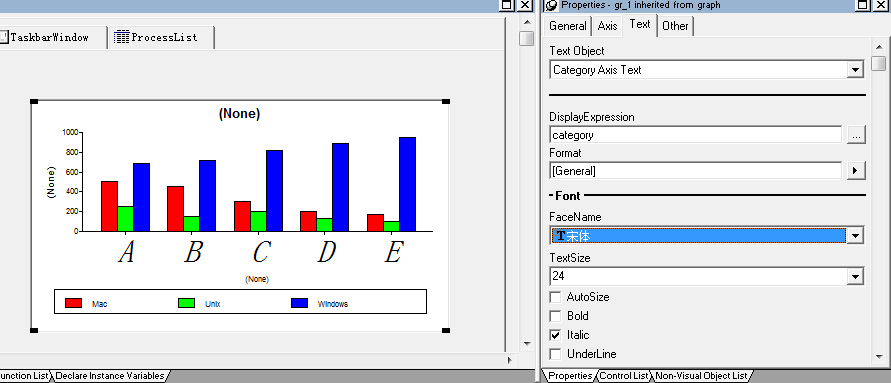This screenshot has height=383, width=891.
Task: Click the green Unix legend swatch
Action: click(x=186, y=303)
